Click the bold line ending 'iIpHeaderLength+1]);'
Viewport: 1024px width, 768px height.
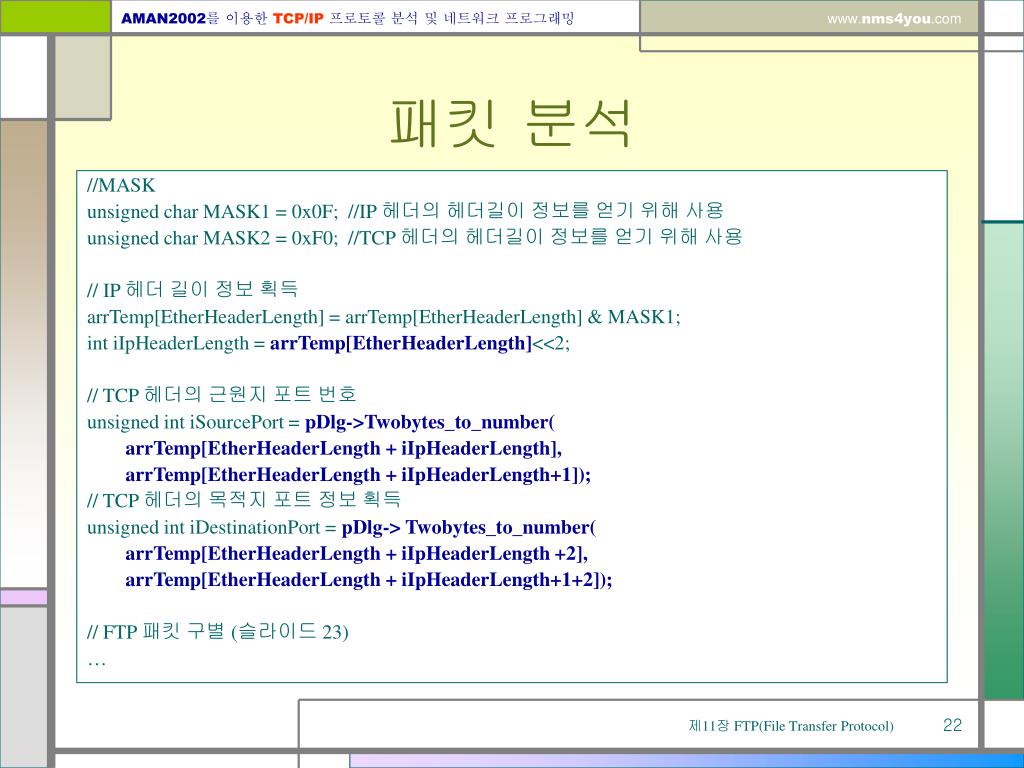pyautogui.click(x=358, y=475)
